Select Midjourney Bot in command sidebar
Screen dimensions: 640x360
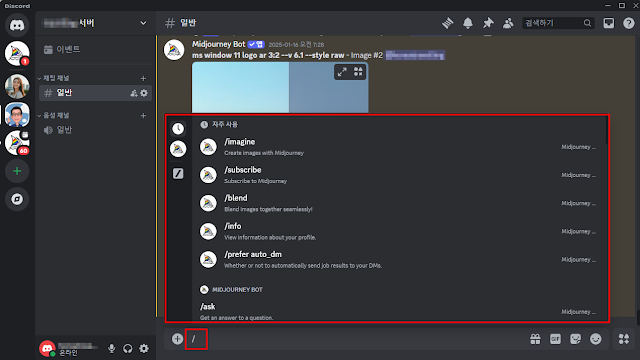[178, 149]
